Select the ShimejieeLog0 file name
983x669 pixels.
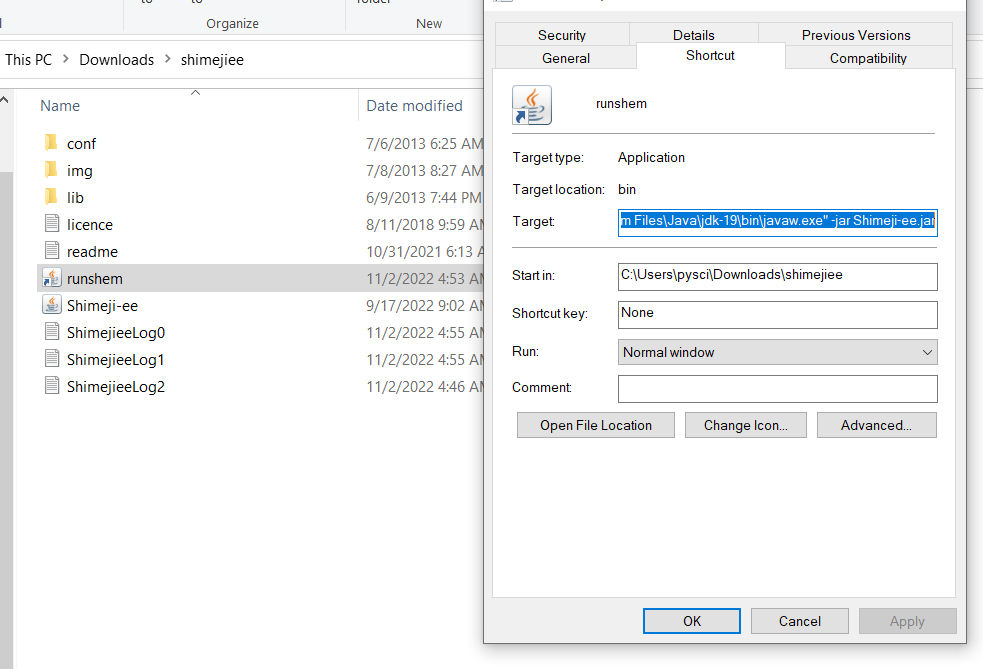coord(116,332)
